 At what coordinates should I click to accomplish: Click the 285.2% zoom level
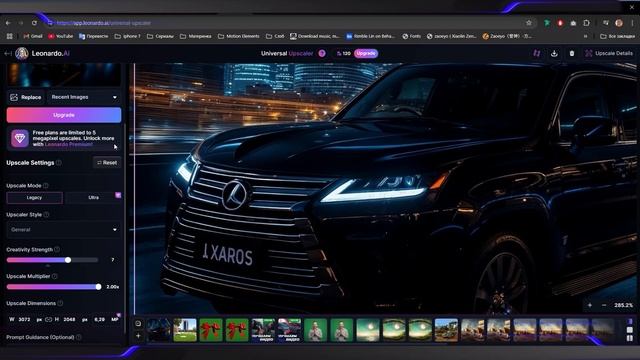[623, 305]
